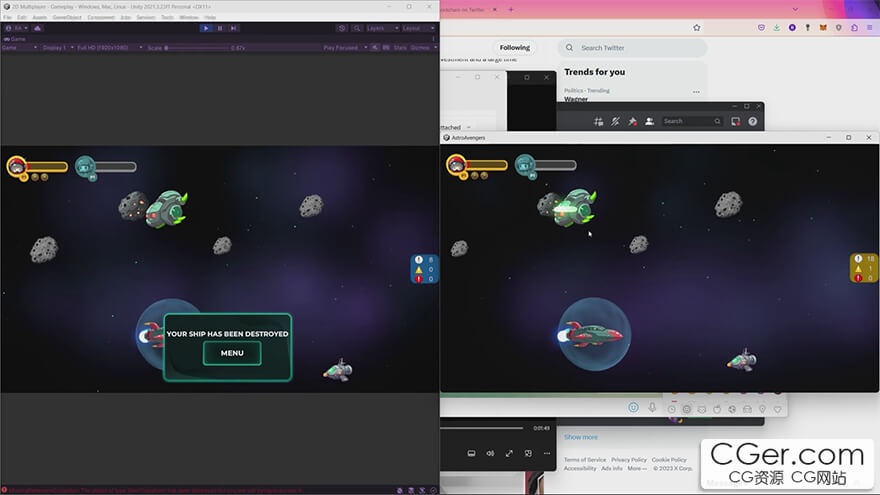880x495 pixels.
Task: Click MetaMask fox extension icon
Action: point(823,28)
